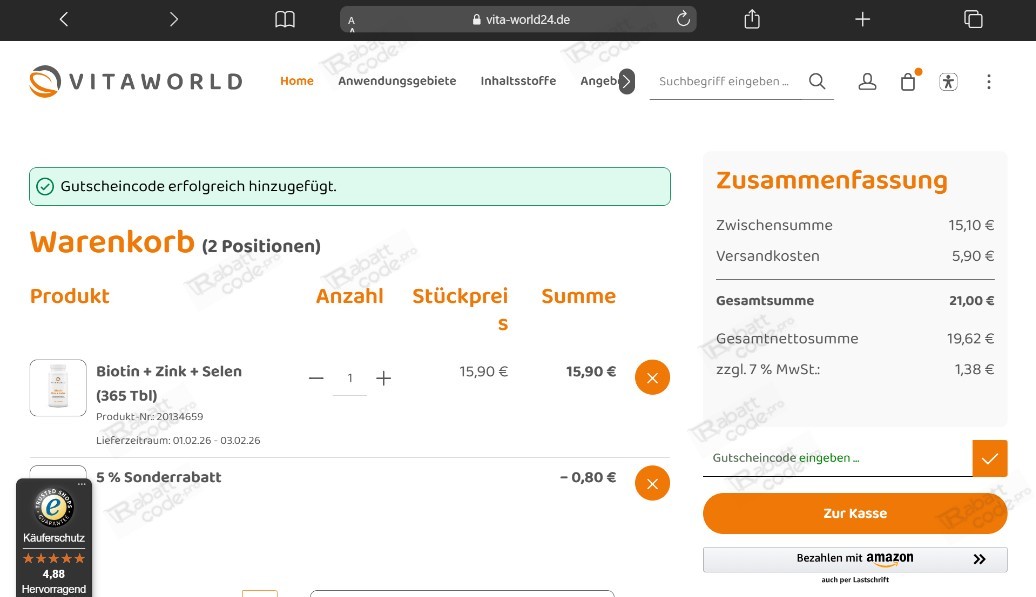Remove the 5 % Sonderrabatt discount
This screenshot has width=1036, height=597.
pyautogui.click(x=652, y=483)
